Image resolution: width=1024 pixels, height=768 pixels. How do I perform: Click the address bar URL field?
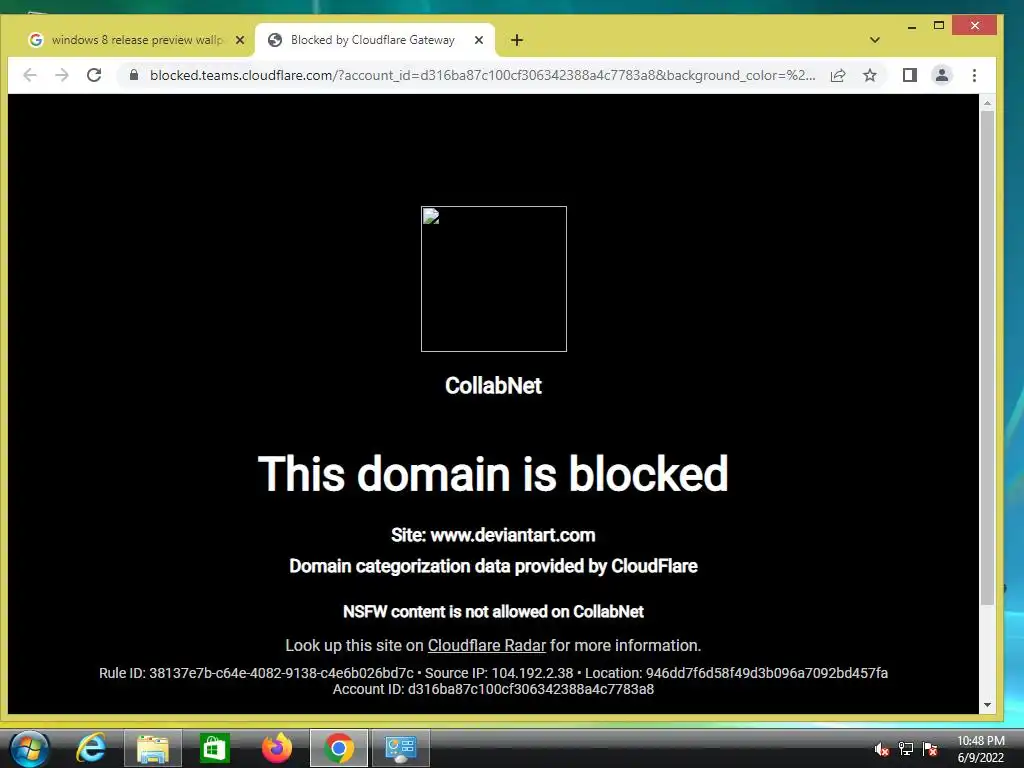point(483,75)
